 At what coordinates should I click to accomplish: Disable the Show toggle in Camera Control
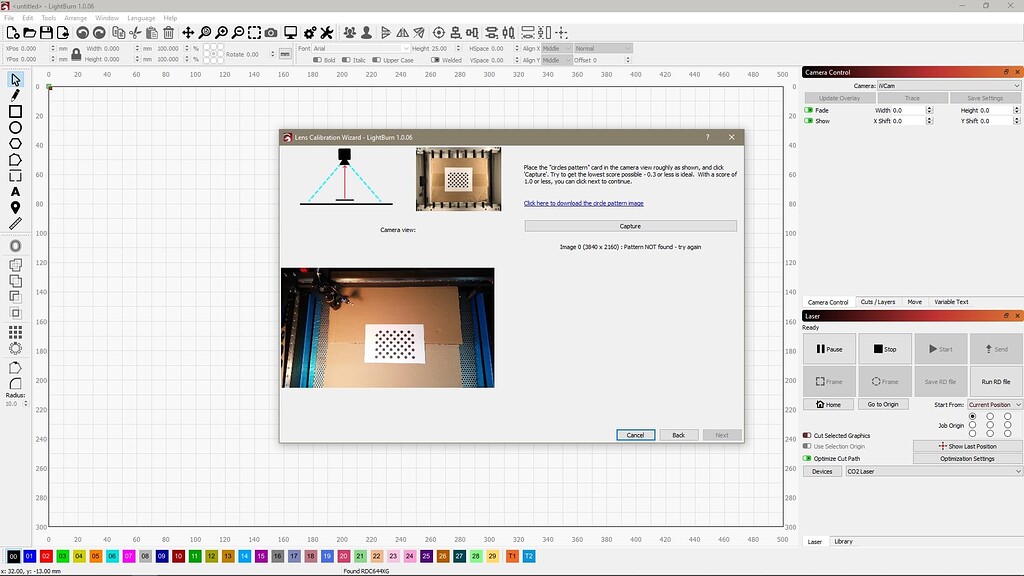point(808,123)
